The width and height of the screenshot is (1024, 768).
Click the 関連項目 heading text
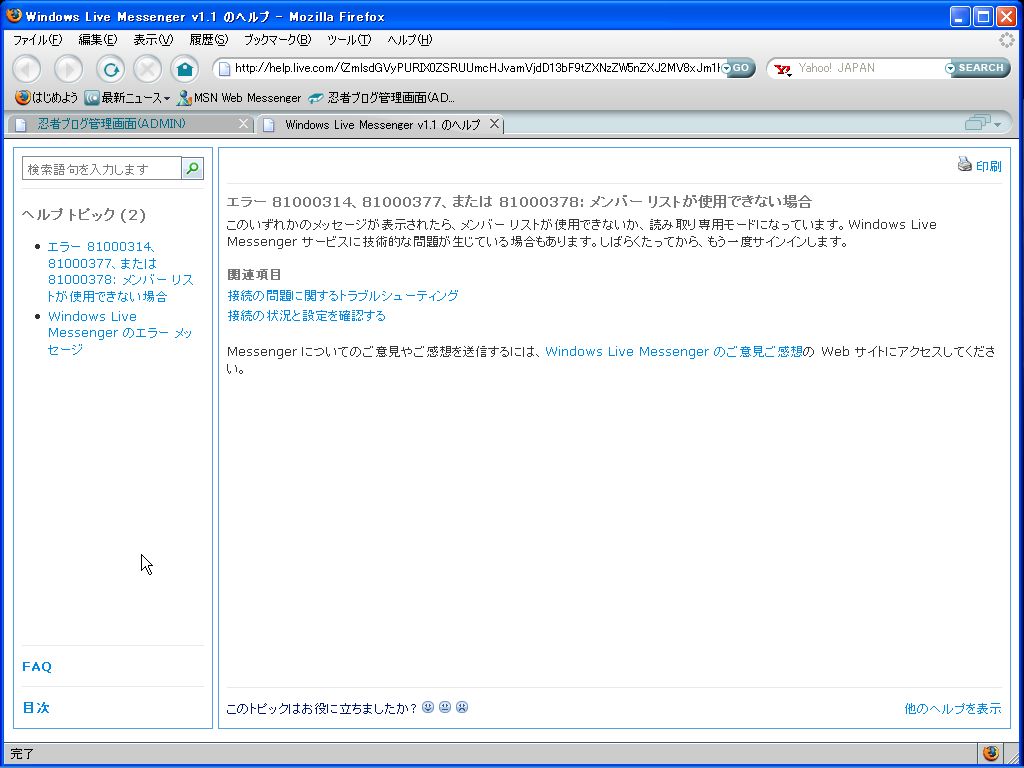(x=254, y=274)
